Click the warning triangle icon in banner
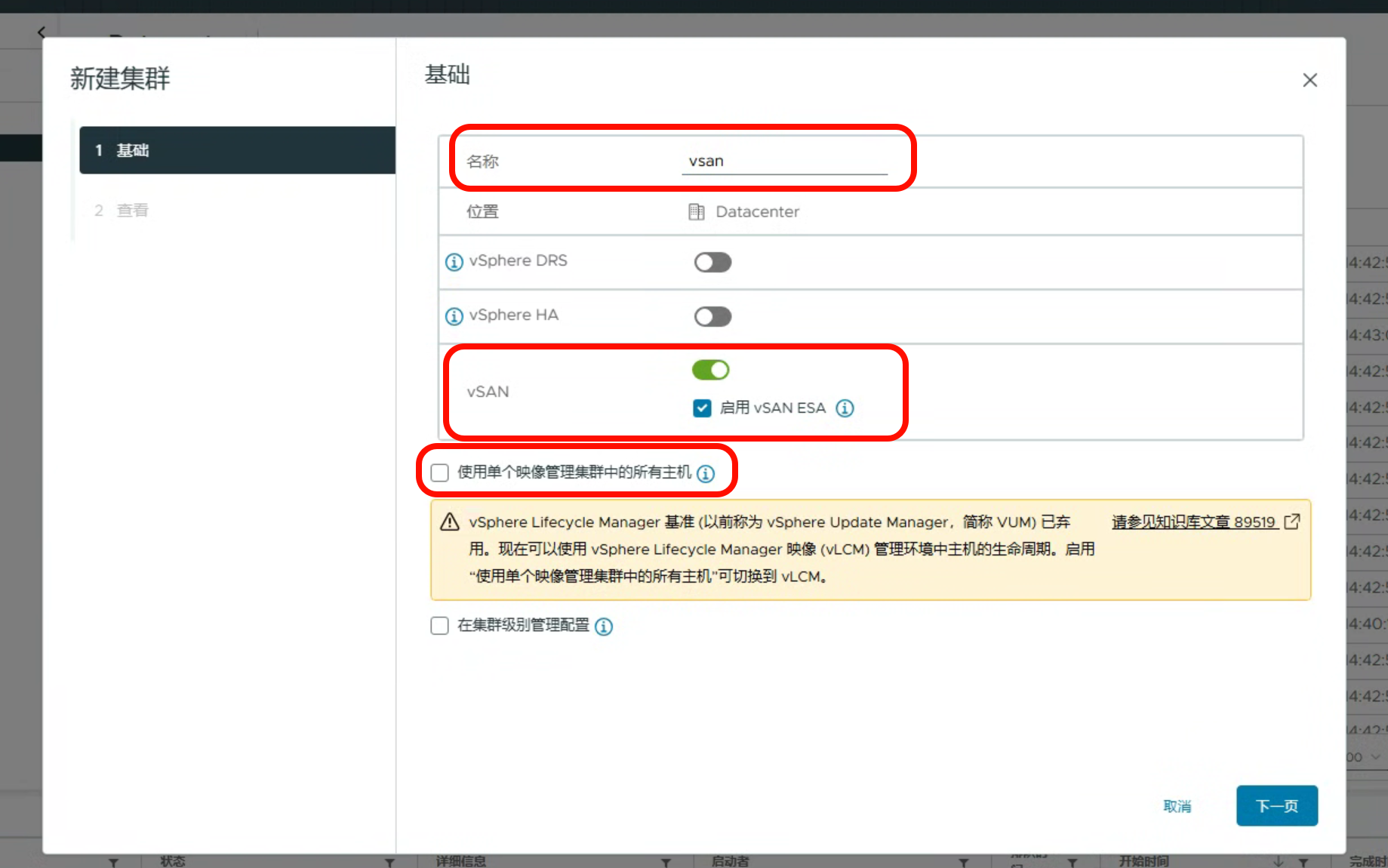Screen dimensions: 1388x868 point(450,522)
